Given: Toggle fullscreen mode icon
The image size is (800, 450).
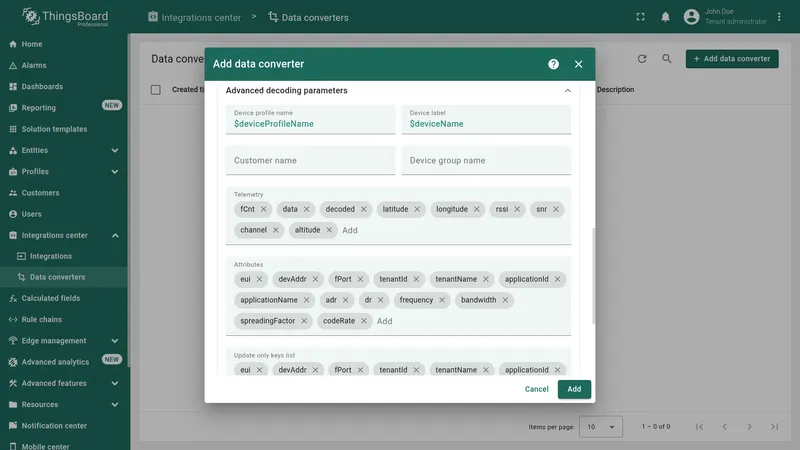Looking at the screenshot, I should tap(640, 17).
